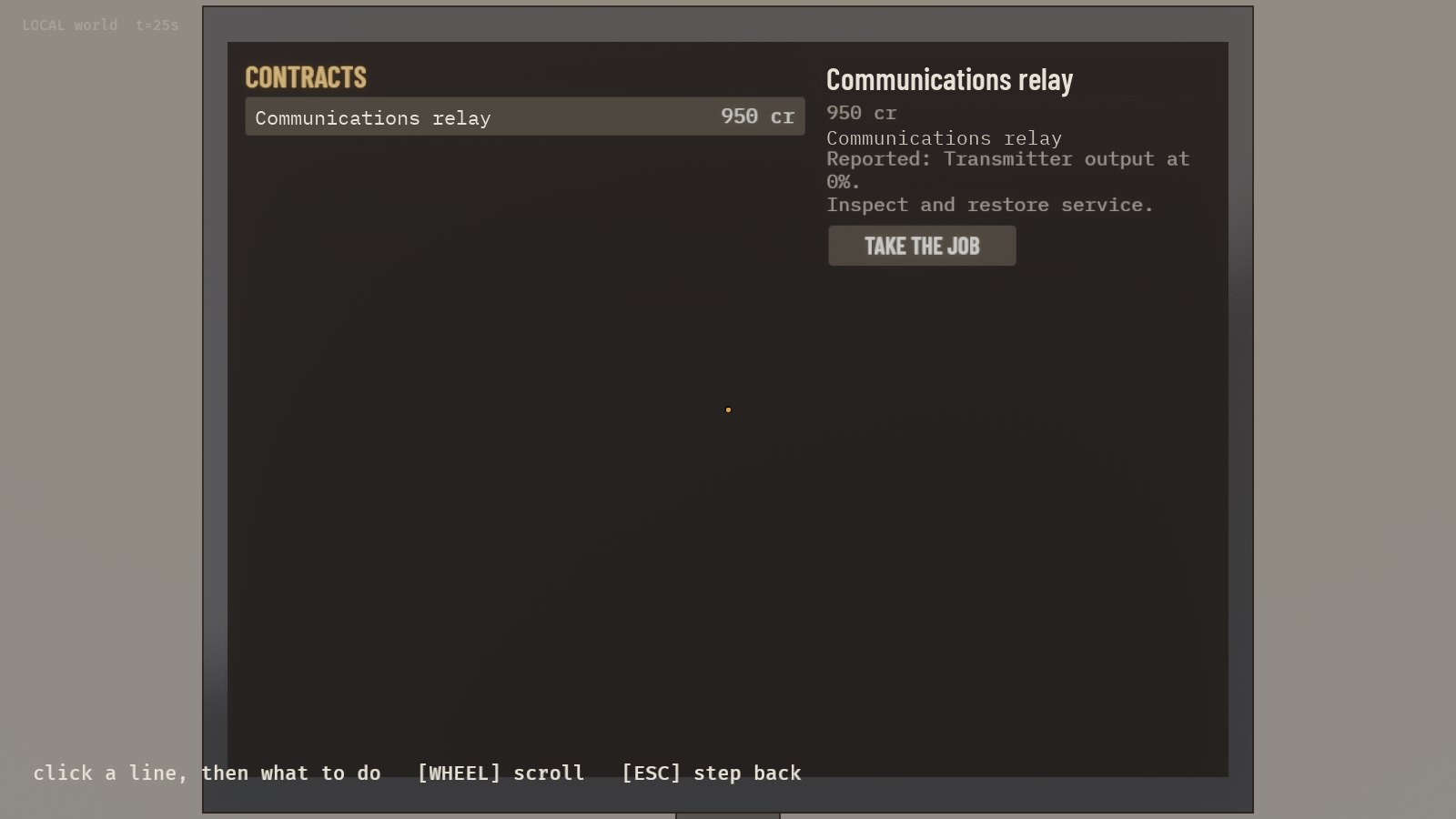Click the 'Reported: Transmitter output at 0%.' text
The height and width of the screenshot is (819, 1456).
(x=1007, y=170)
